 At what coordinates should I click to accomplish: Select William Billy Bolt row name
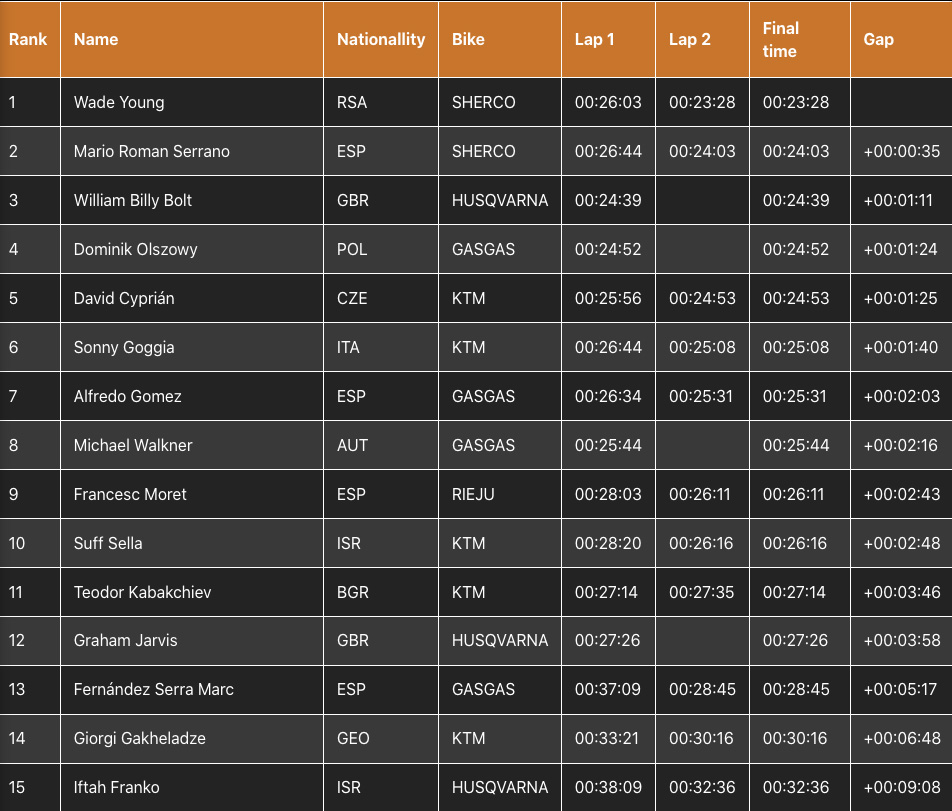click(x=133, y=200)
